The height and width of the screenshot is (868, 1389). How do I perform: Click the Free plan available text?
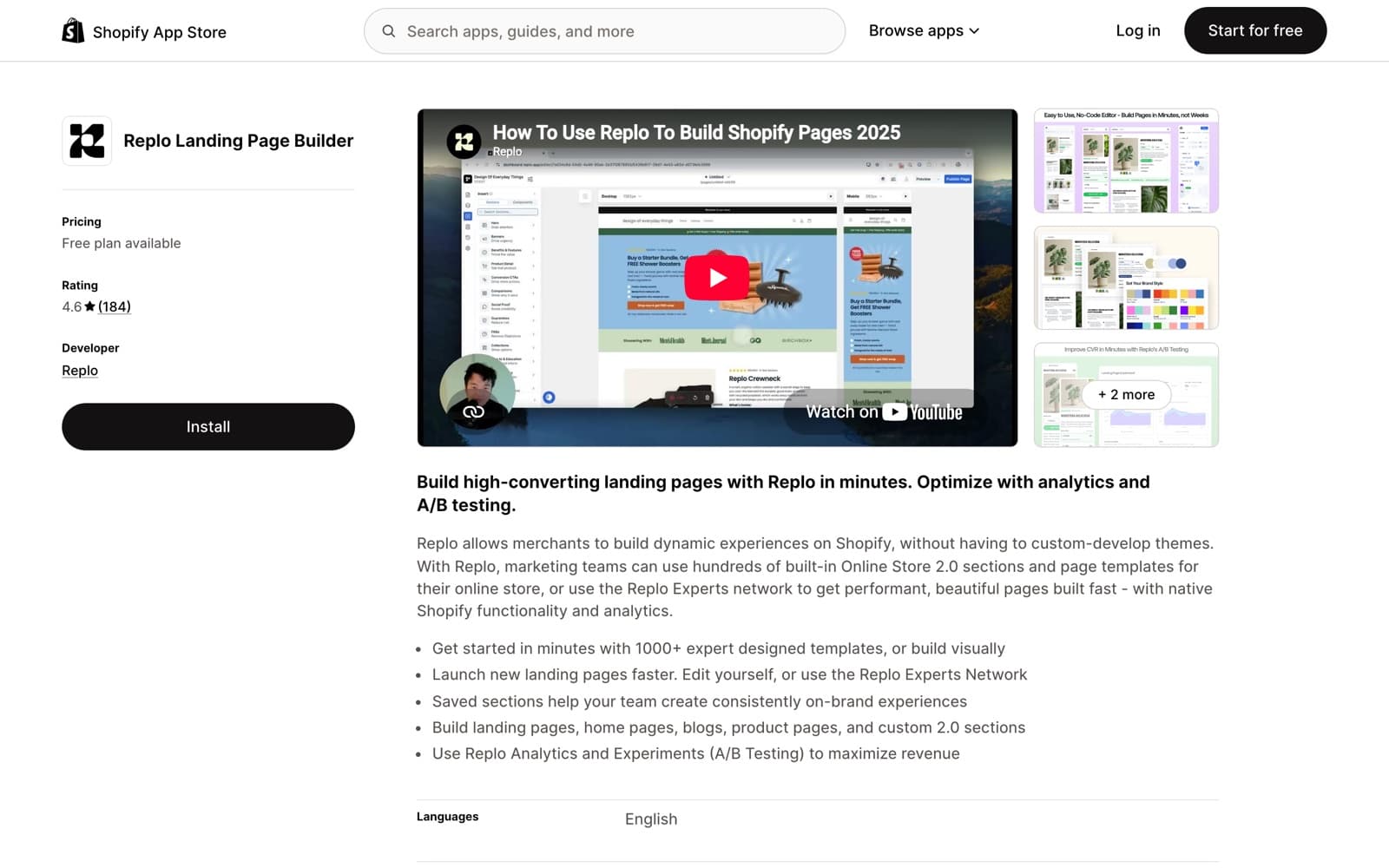[122, 243]
